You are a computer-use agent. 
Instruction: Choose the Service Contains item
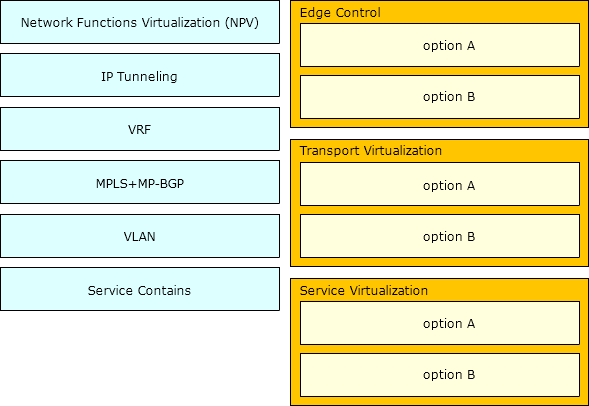140,289
